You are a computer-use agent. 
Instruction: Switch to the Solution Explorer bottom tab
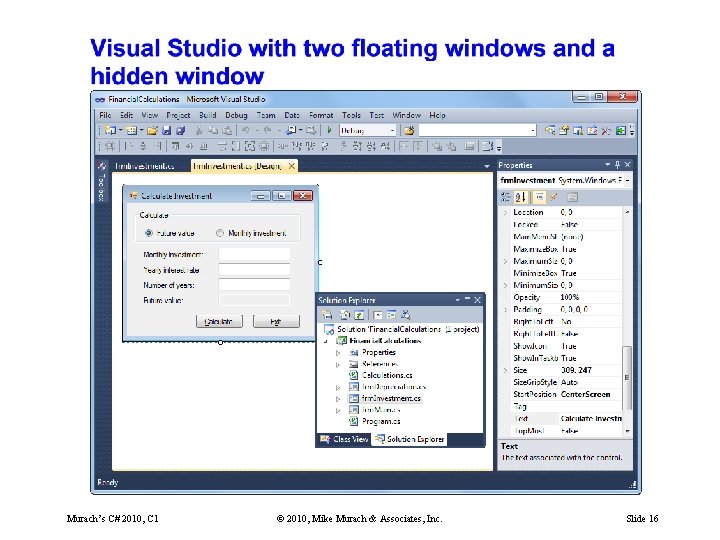point(410,439)
